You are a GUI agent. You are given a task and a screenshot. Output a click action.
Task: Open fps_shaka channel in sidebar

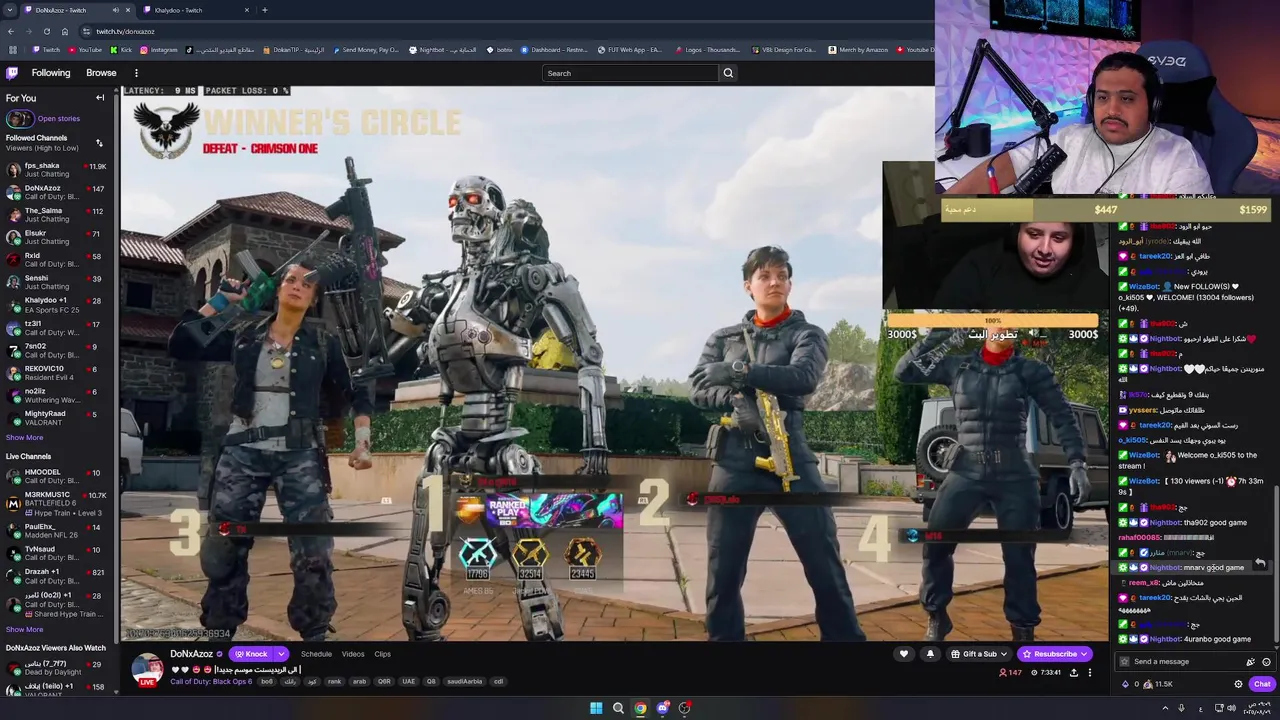[59, 170]
